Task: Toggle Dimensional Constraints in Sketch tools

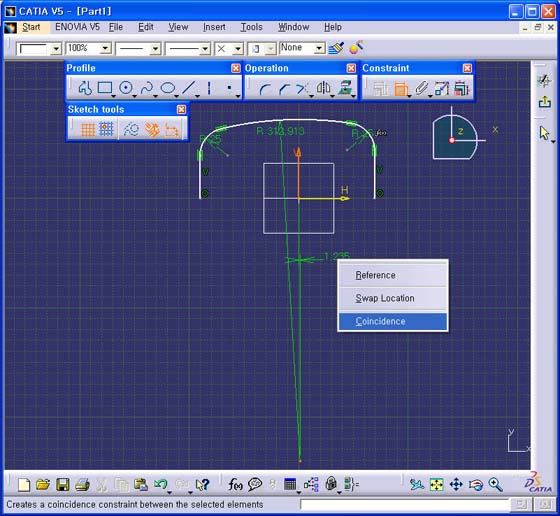Action: [x=172, y=130]
